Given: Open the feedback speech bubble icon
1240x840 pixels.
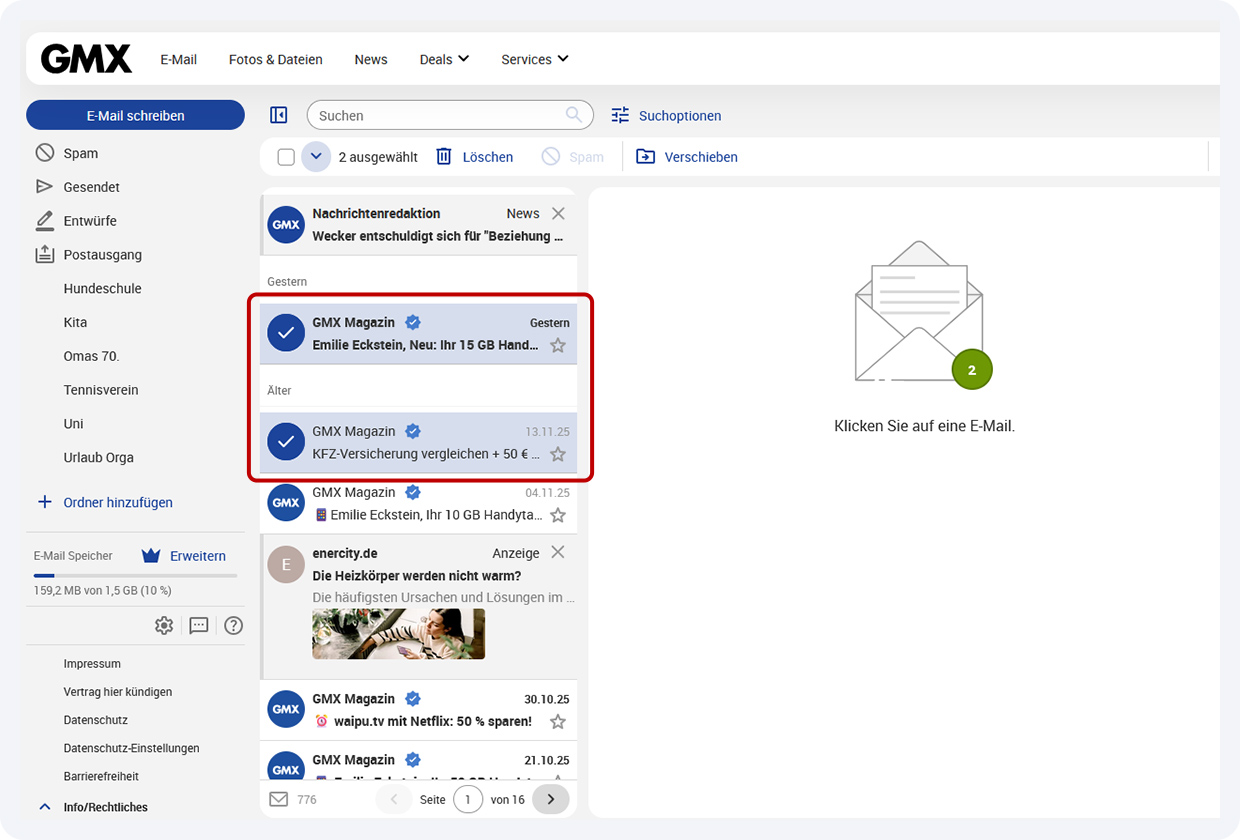Looking at the screenshot, I should tap(198, 625).
